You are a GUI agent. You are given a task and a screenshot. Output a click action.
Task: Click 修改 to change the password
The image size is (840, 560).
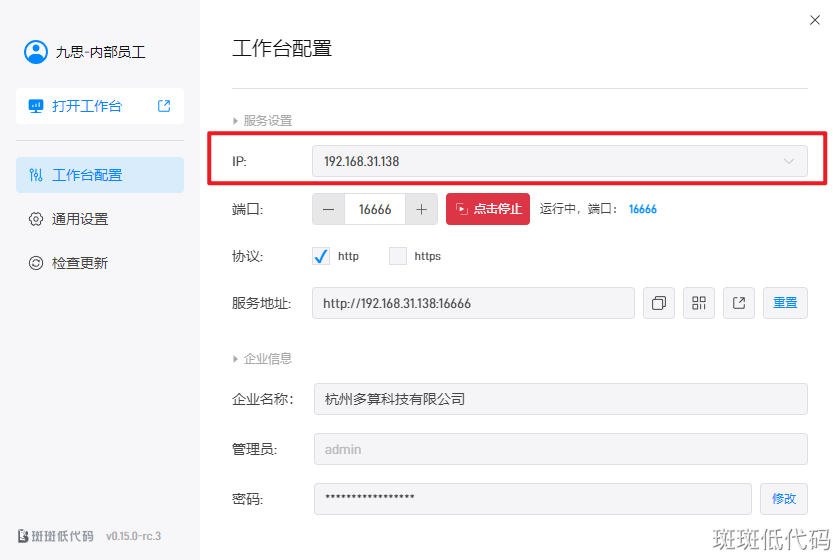pyautogui.click(x=784, y=499)
